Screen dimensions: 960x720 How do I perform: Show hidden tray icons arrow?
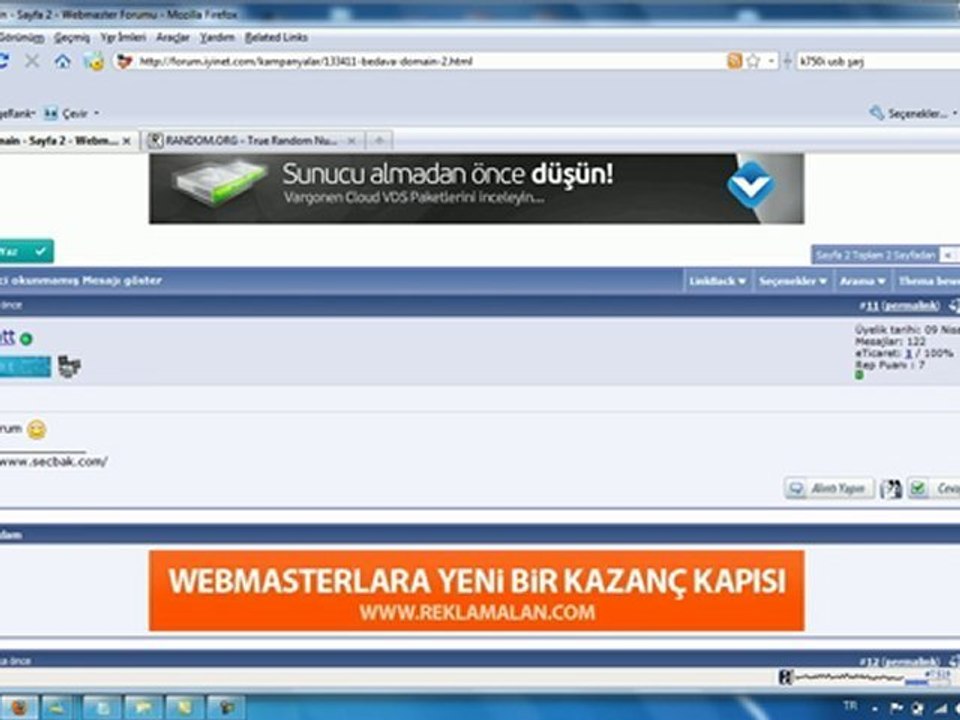click(874, 709)
